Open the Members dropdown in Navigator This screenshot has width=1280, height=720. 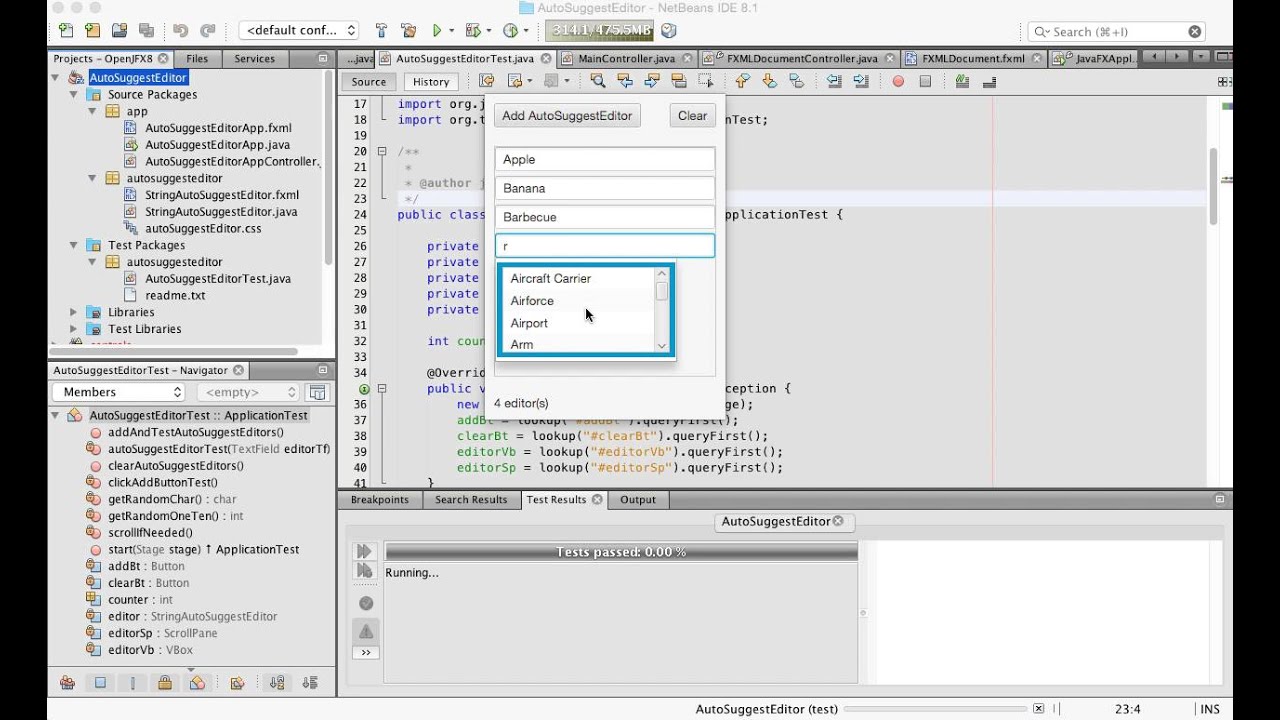[119, 392]
